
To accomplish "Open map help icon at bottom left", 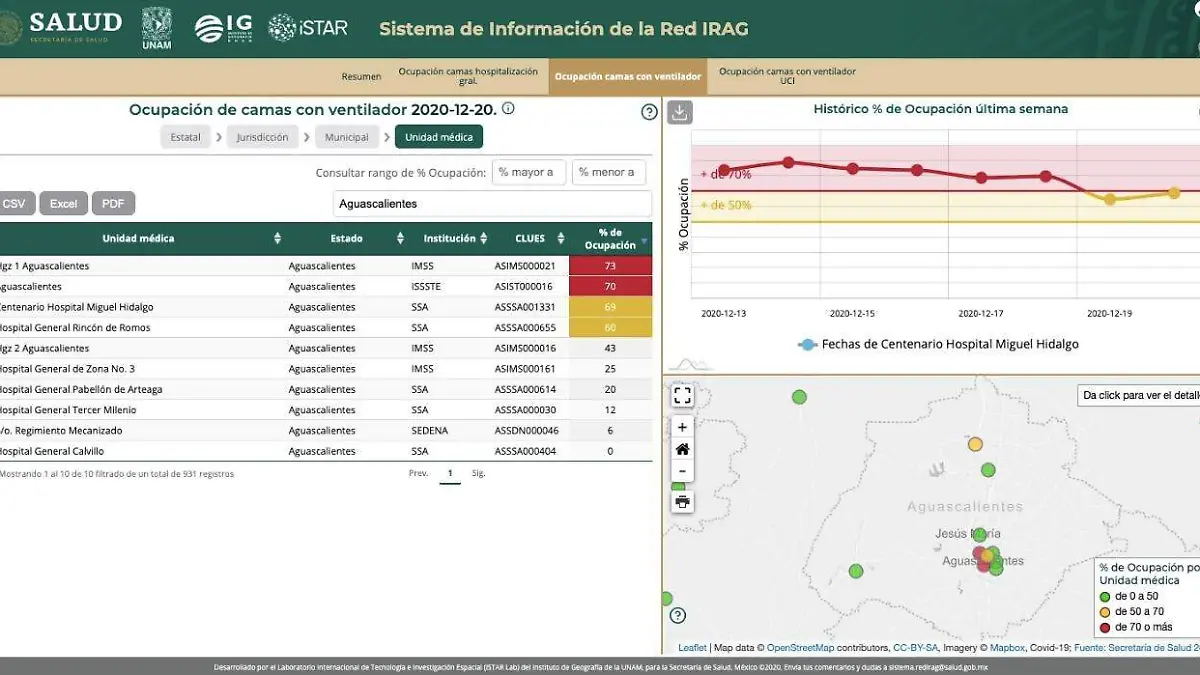I will click(678, 615).
